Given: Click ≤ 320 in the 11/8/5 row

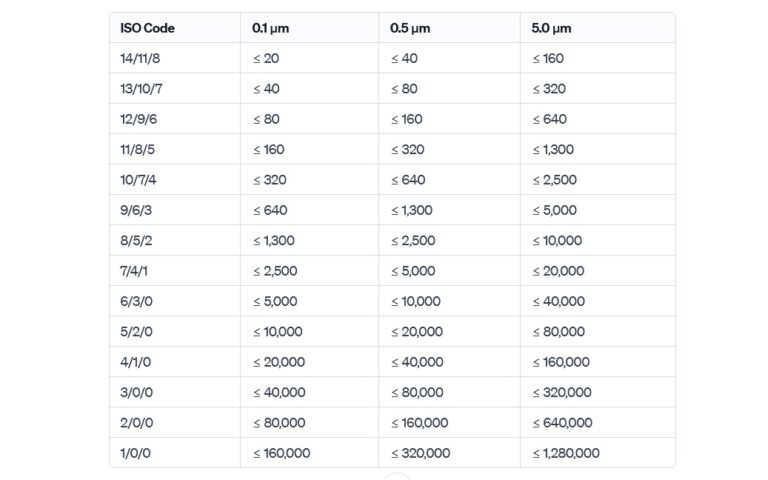Looking at the screenshot, I should tap(408, 149).
